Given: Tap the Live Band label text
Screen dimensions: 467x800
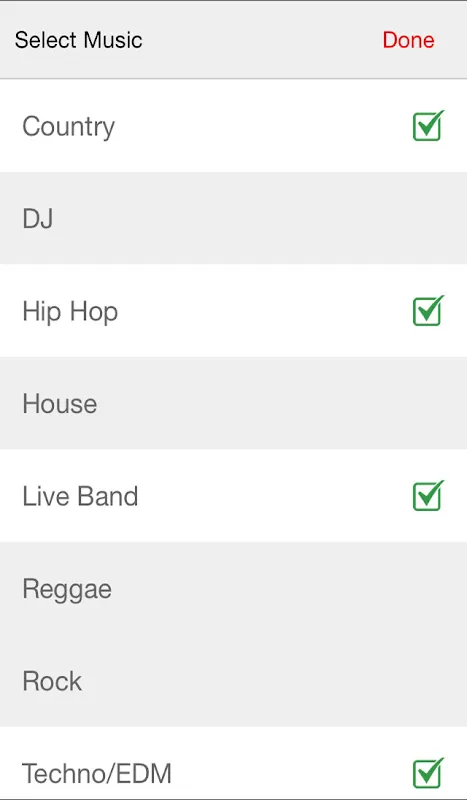Looking at the screenshot, I should click(80, 496).
